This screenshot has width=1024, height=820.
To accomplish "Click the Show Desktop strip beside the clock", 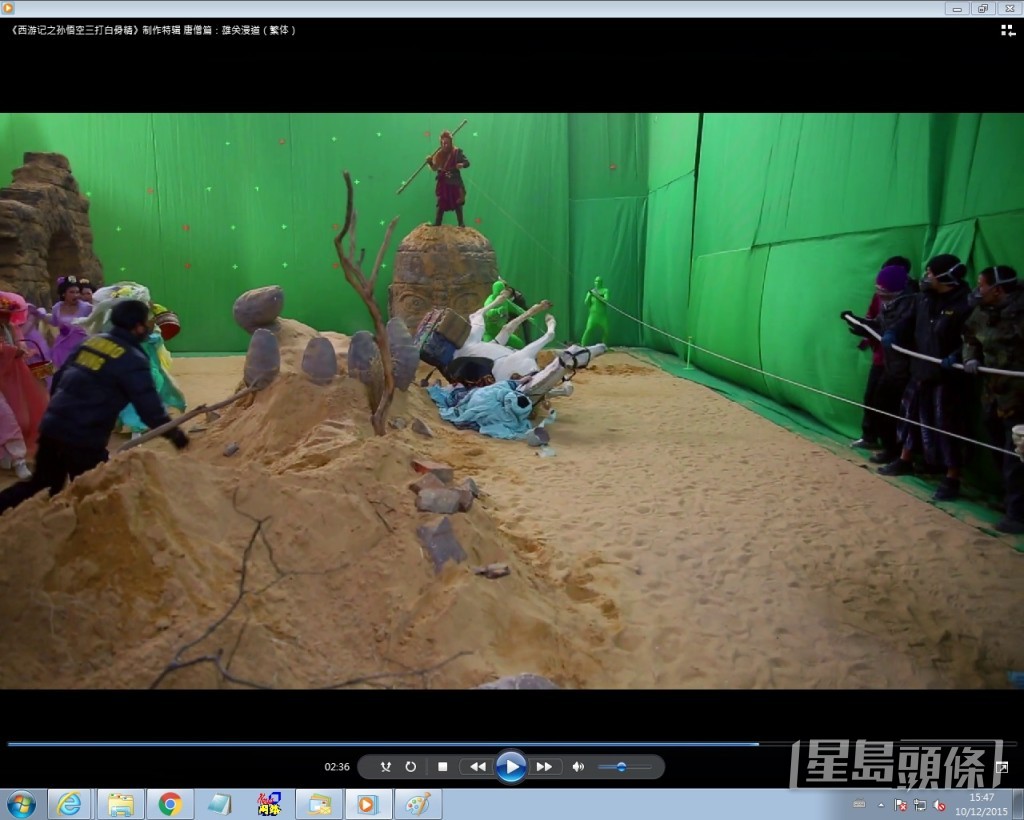I will tap(1019, 804).
